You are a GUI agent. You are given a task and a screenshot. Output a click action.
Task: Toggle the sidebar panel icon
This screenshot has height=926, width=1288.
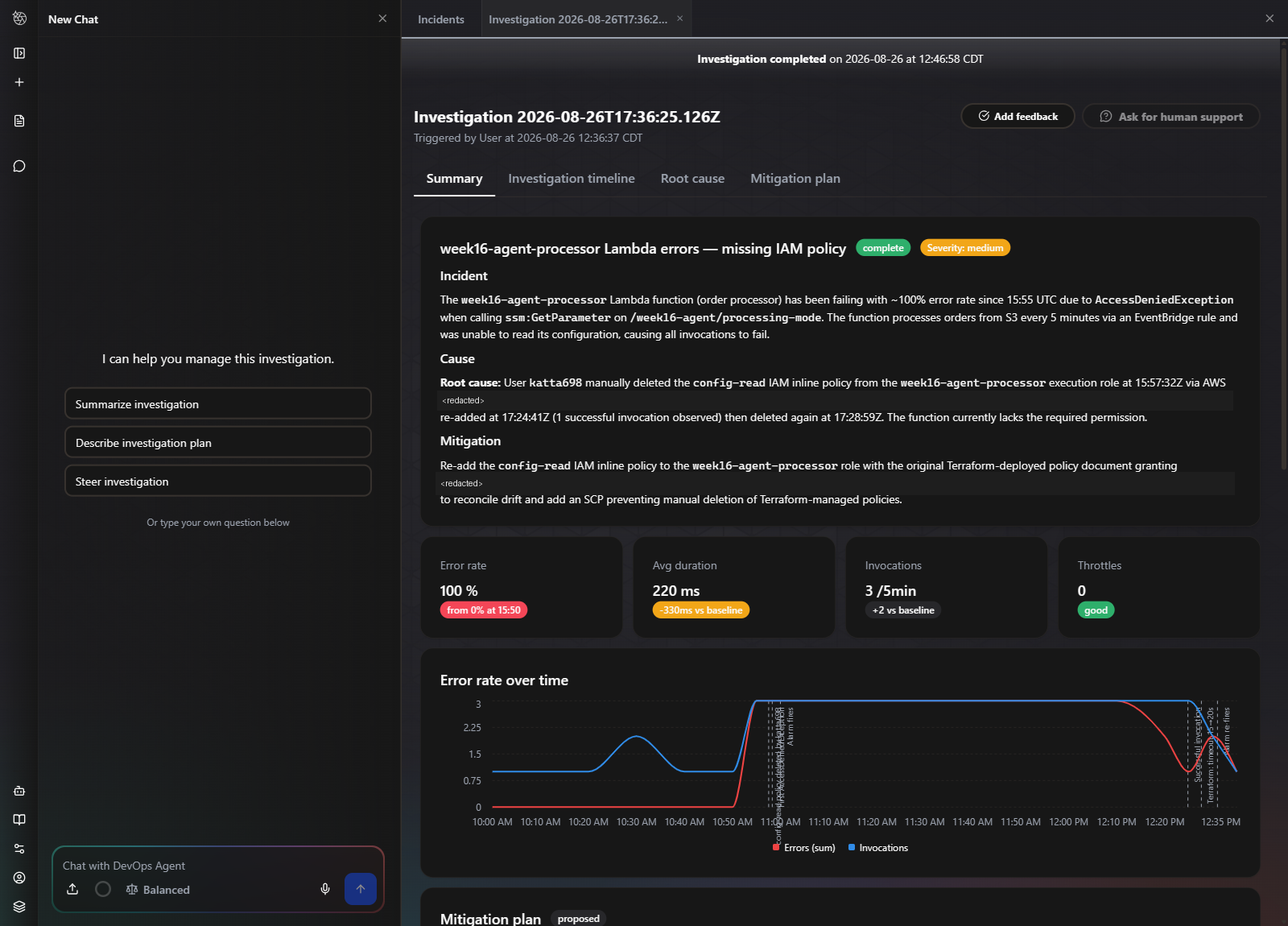coord(19,53)
